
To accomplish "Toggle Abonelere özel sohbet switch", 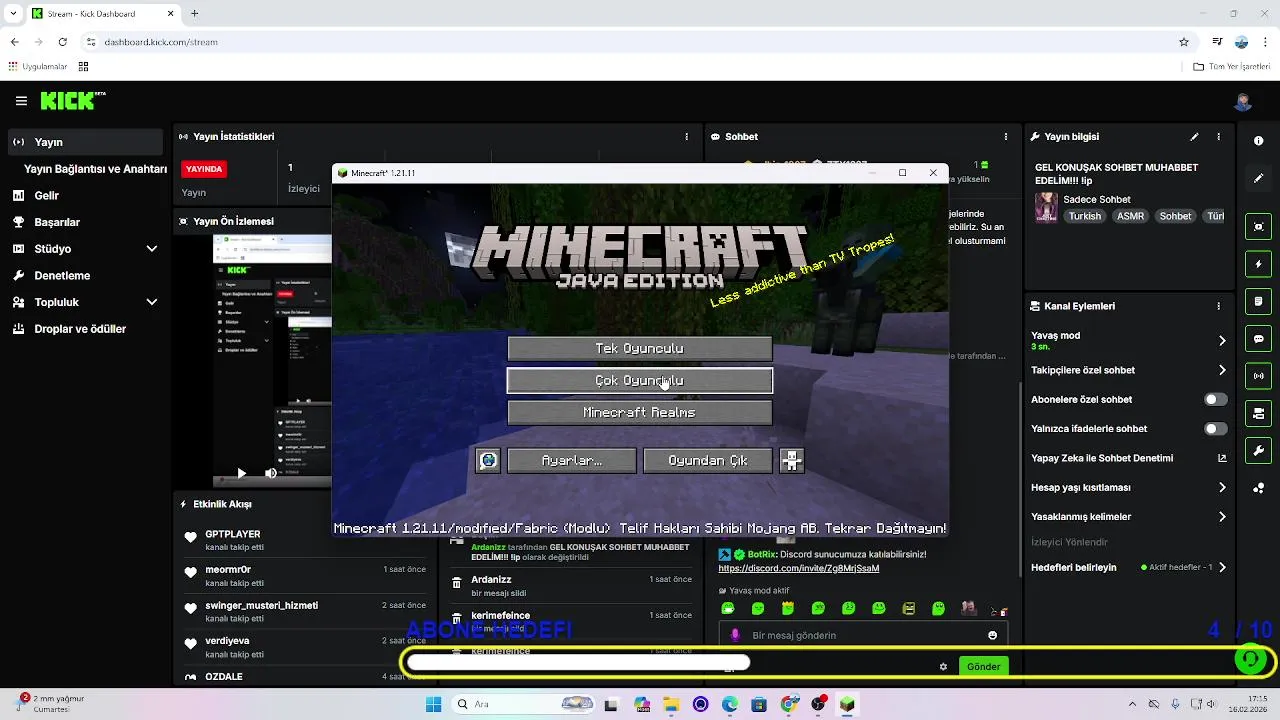I will (1215, 399).
